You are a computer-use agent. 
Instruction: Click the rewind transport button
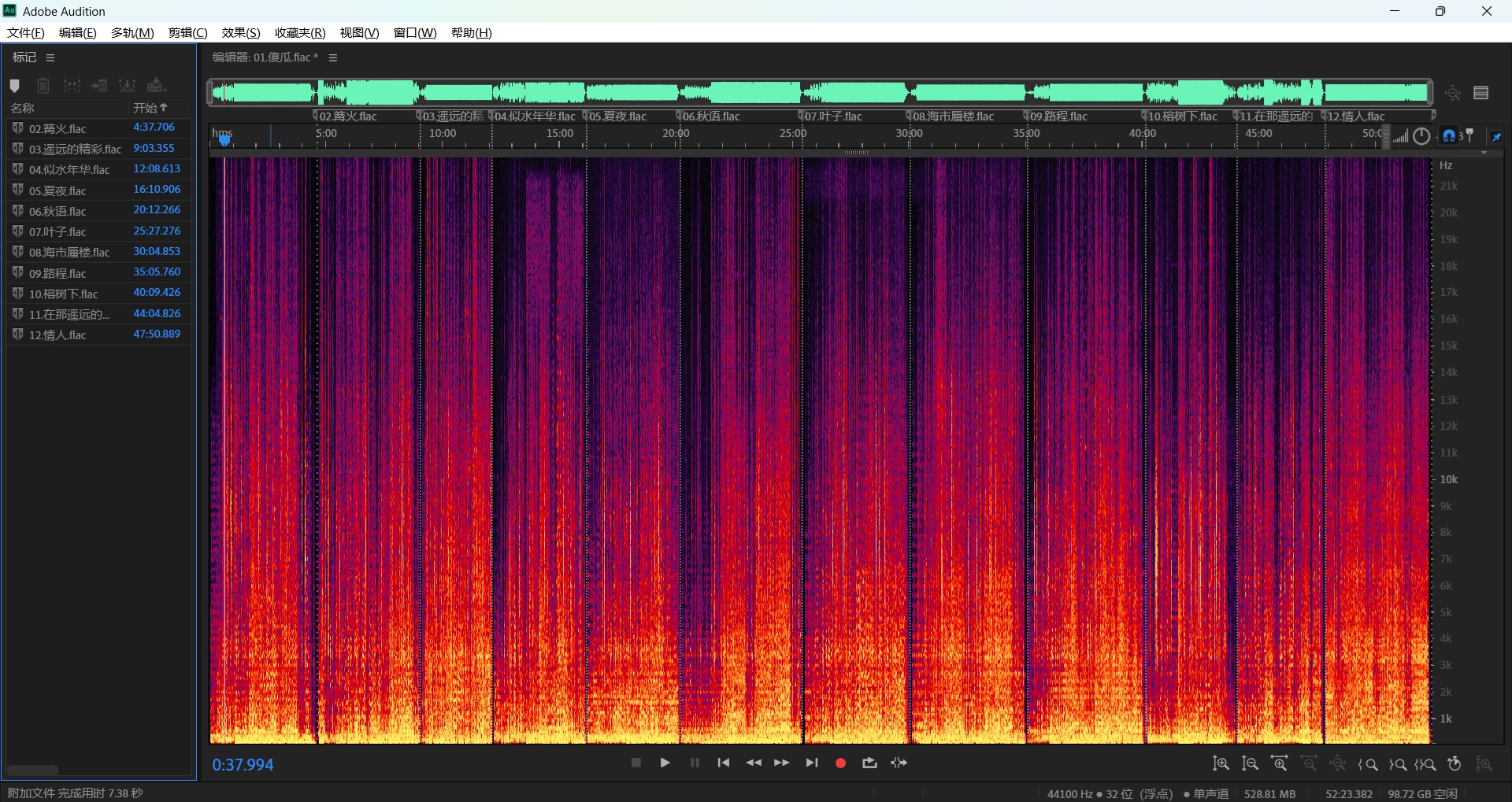[x=754, y=763]
